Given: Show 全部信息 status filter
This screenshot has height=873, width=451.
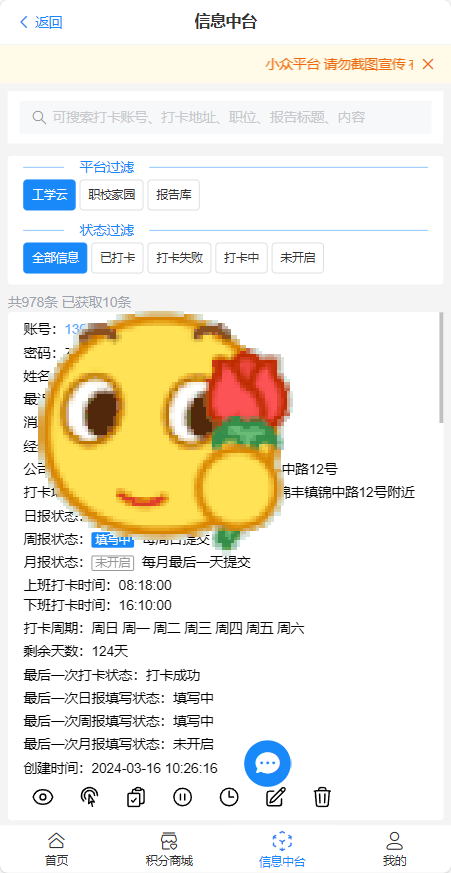Looking at the screenshot, I should (x=55, y=258).
